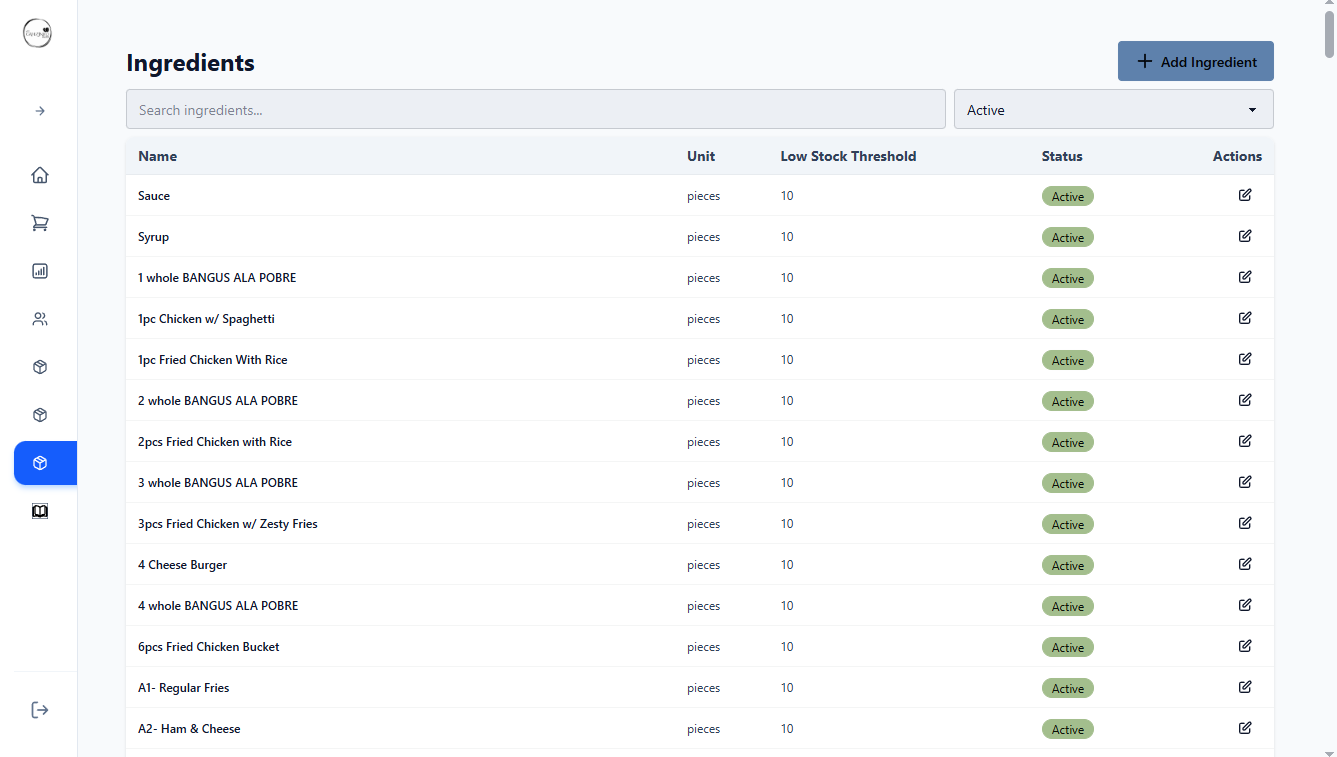
Task: Open the shopping cart icon in sidebar
Action: 40,223
